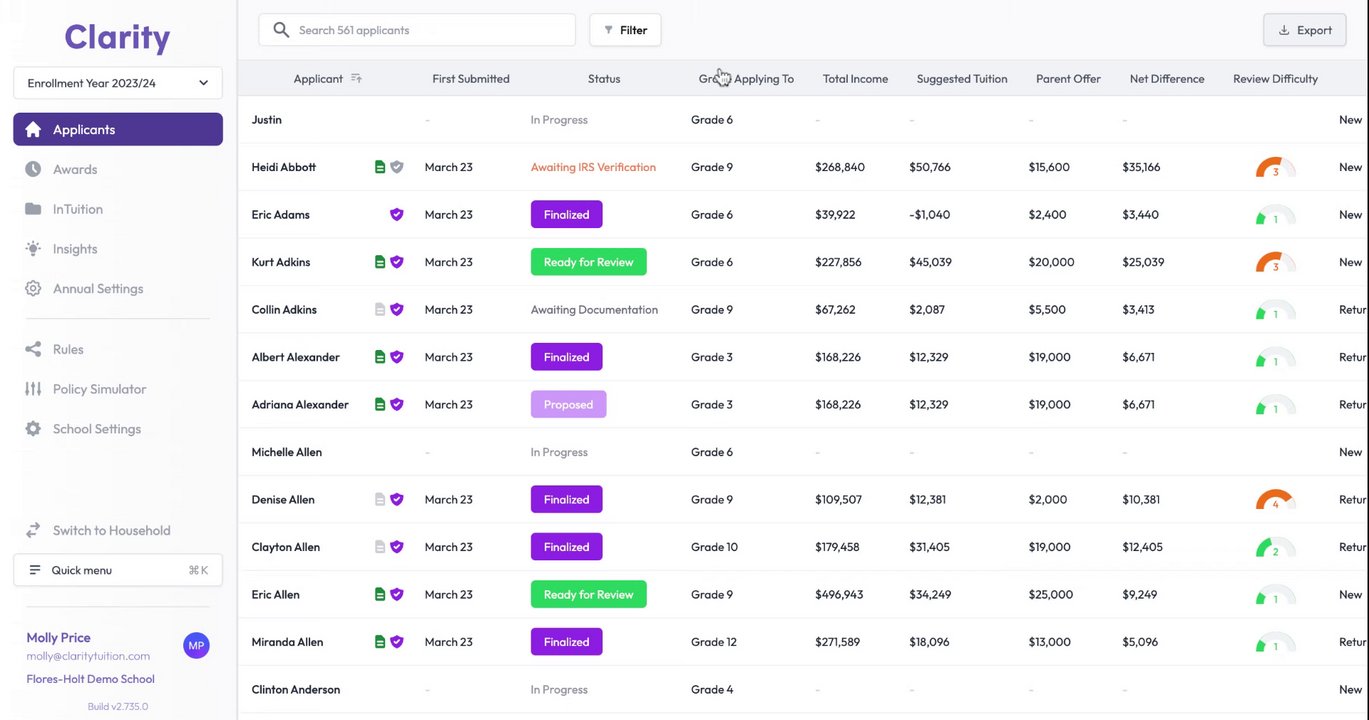Go to the Awards section

(x=75, y=169)
